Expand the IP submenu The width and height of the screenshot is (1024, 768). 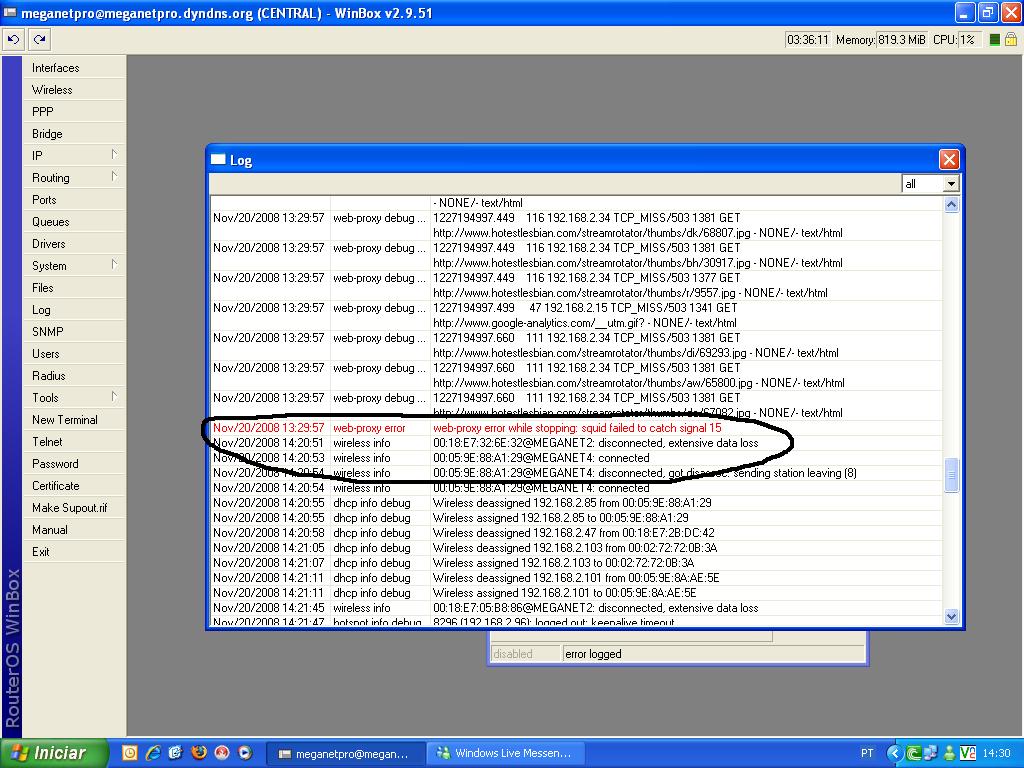point(74,156)
